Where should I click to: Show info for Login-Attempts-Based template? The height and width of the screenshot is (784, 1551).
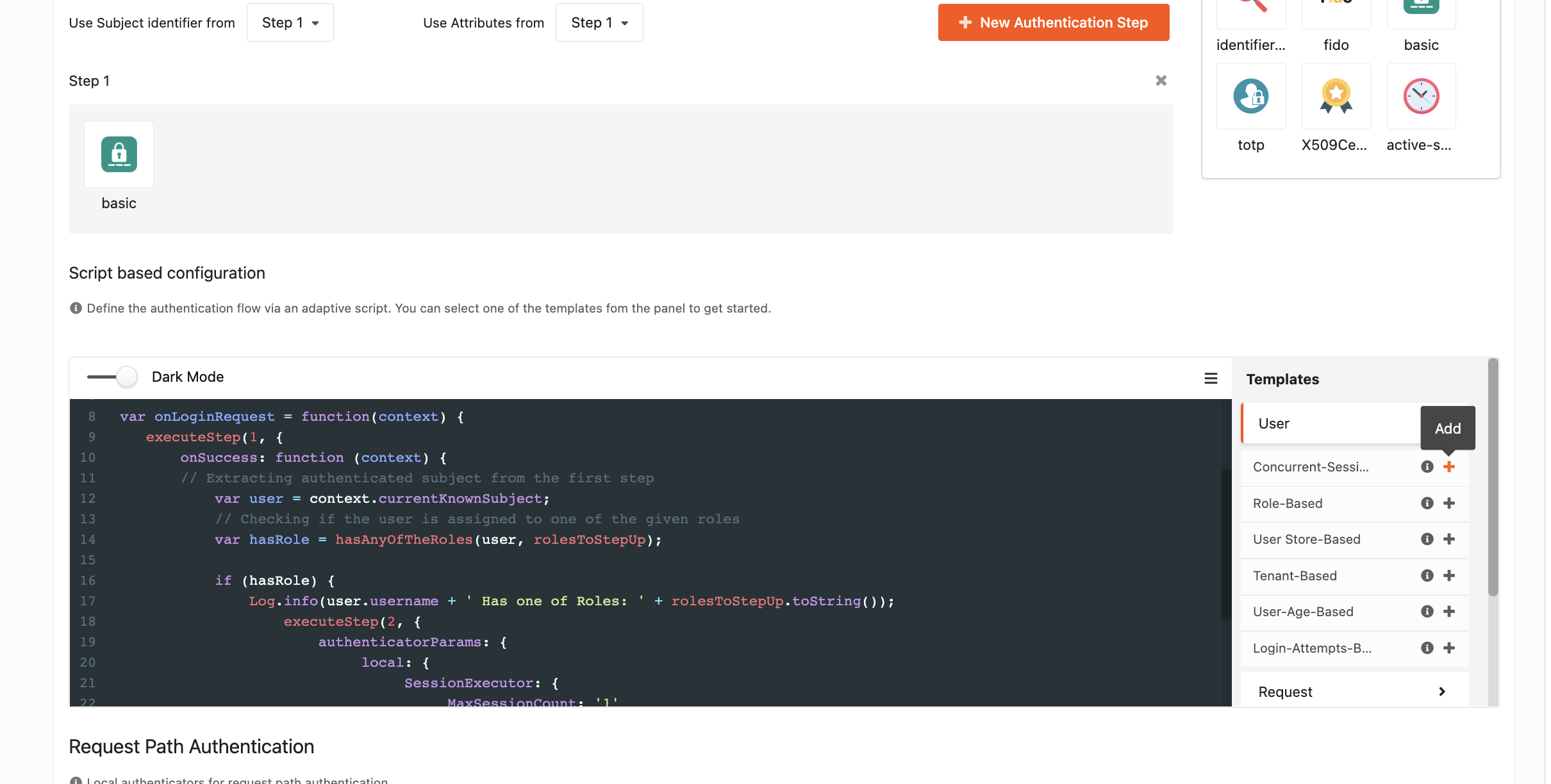pos(1427,648)
